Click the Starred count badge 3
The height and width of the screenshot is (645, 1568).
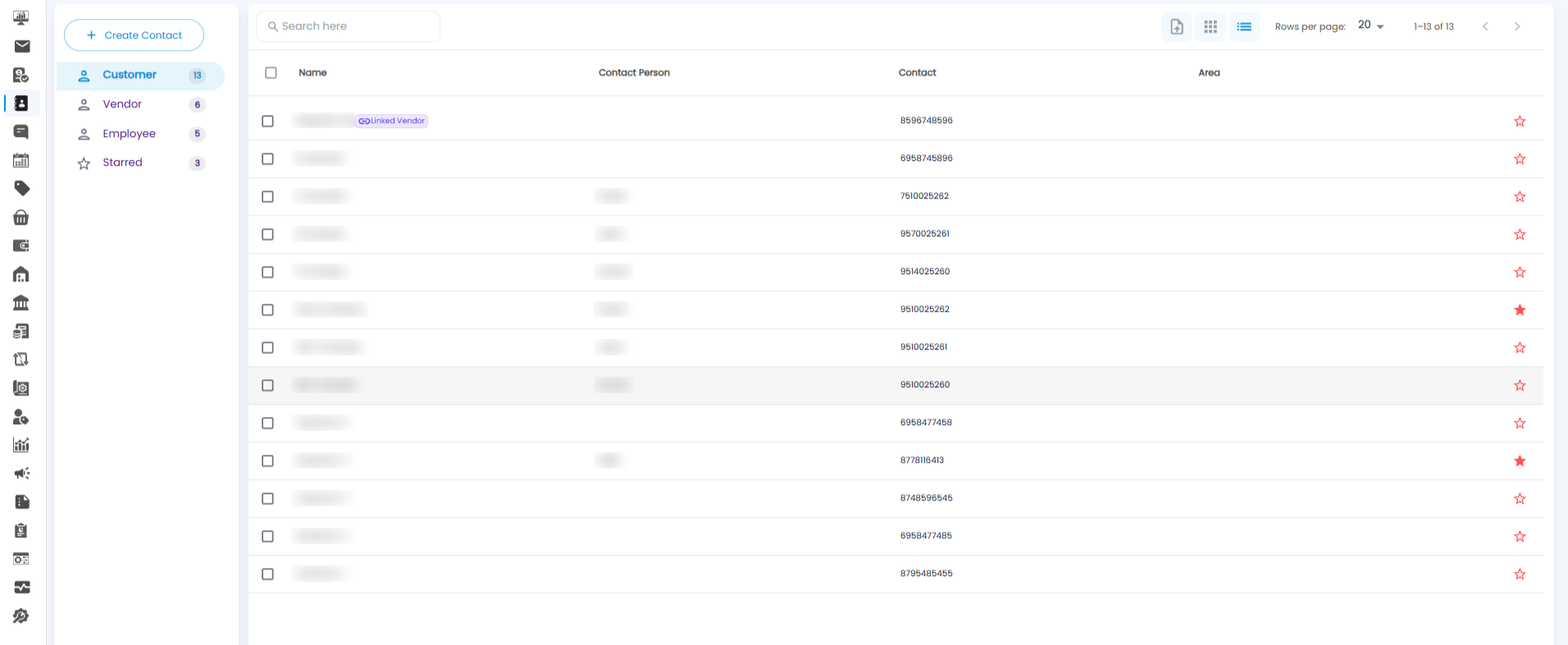click(197, 163)
